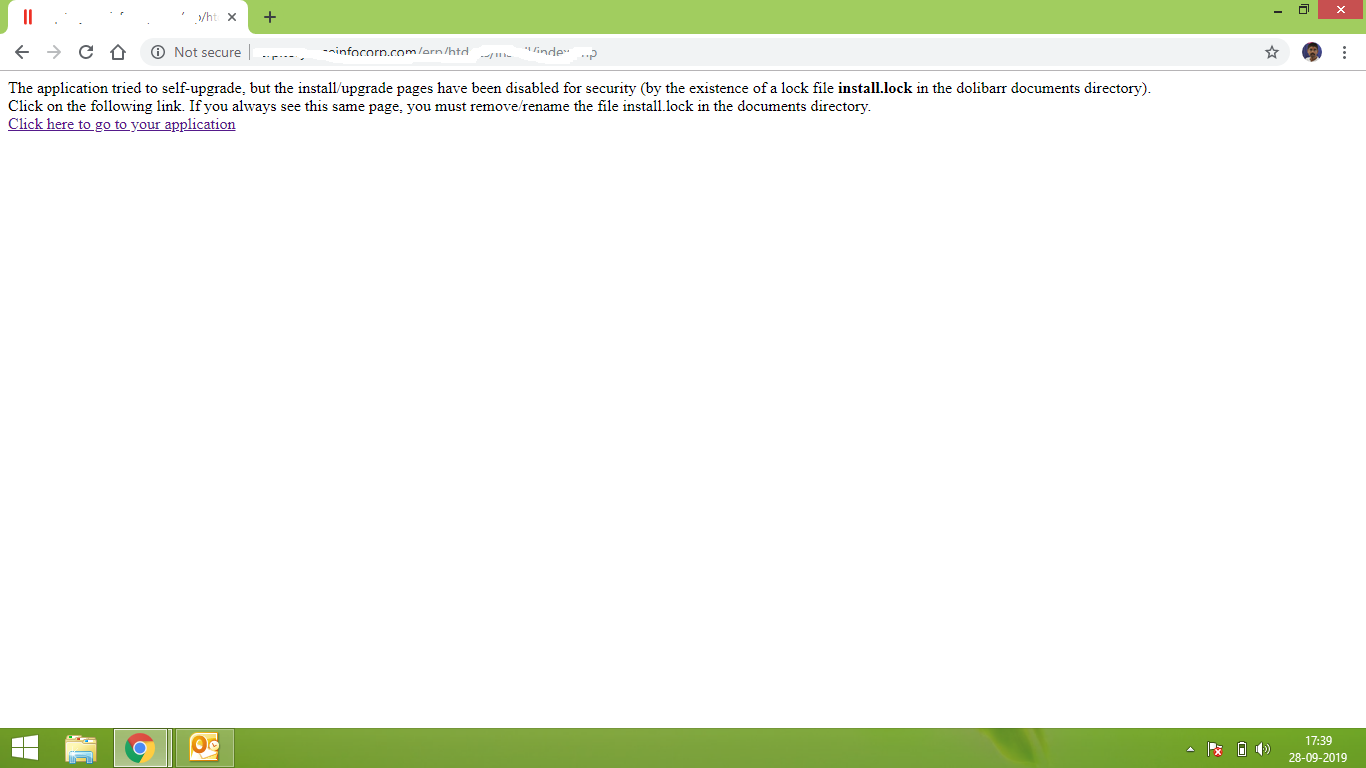The image size is (1366, 768).
Task: Open Action Center flag notification icon
Action: click(x=1215, y=749)
